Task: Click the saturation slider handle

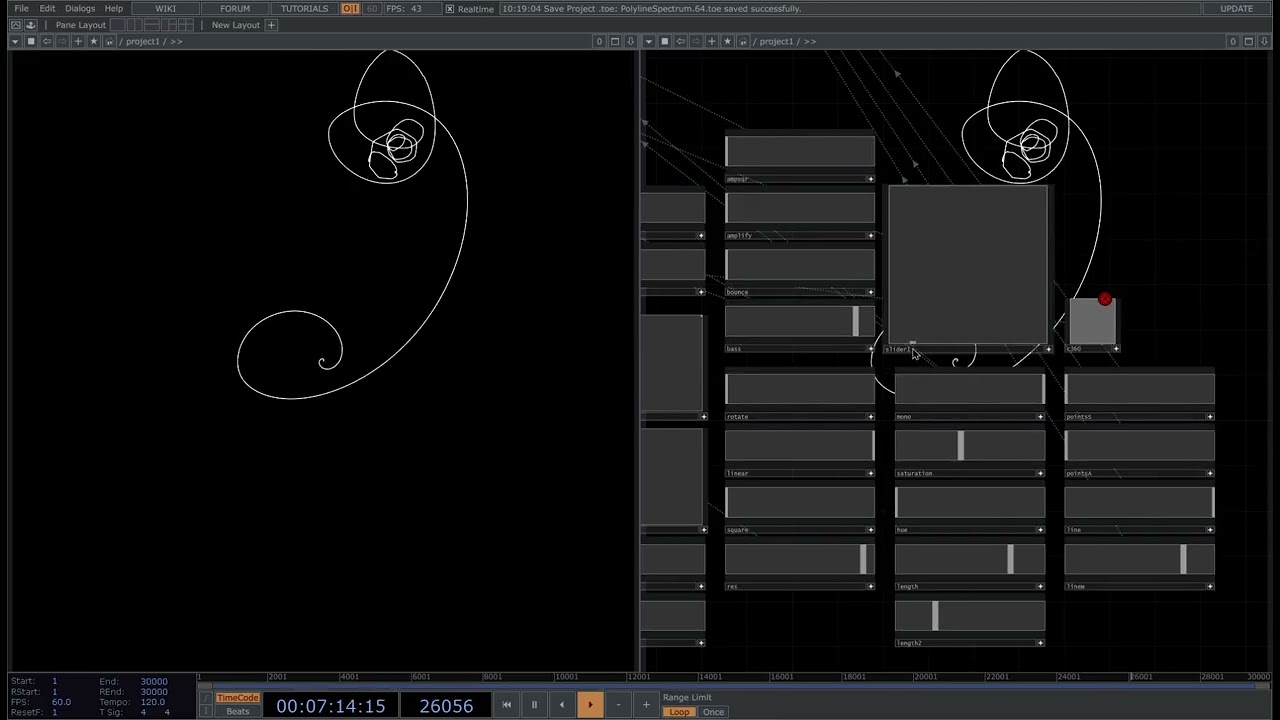Action: click(x=960, y=445)
